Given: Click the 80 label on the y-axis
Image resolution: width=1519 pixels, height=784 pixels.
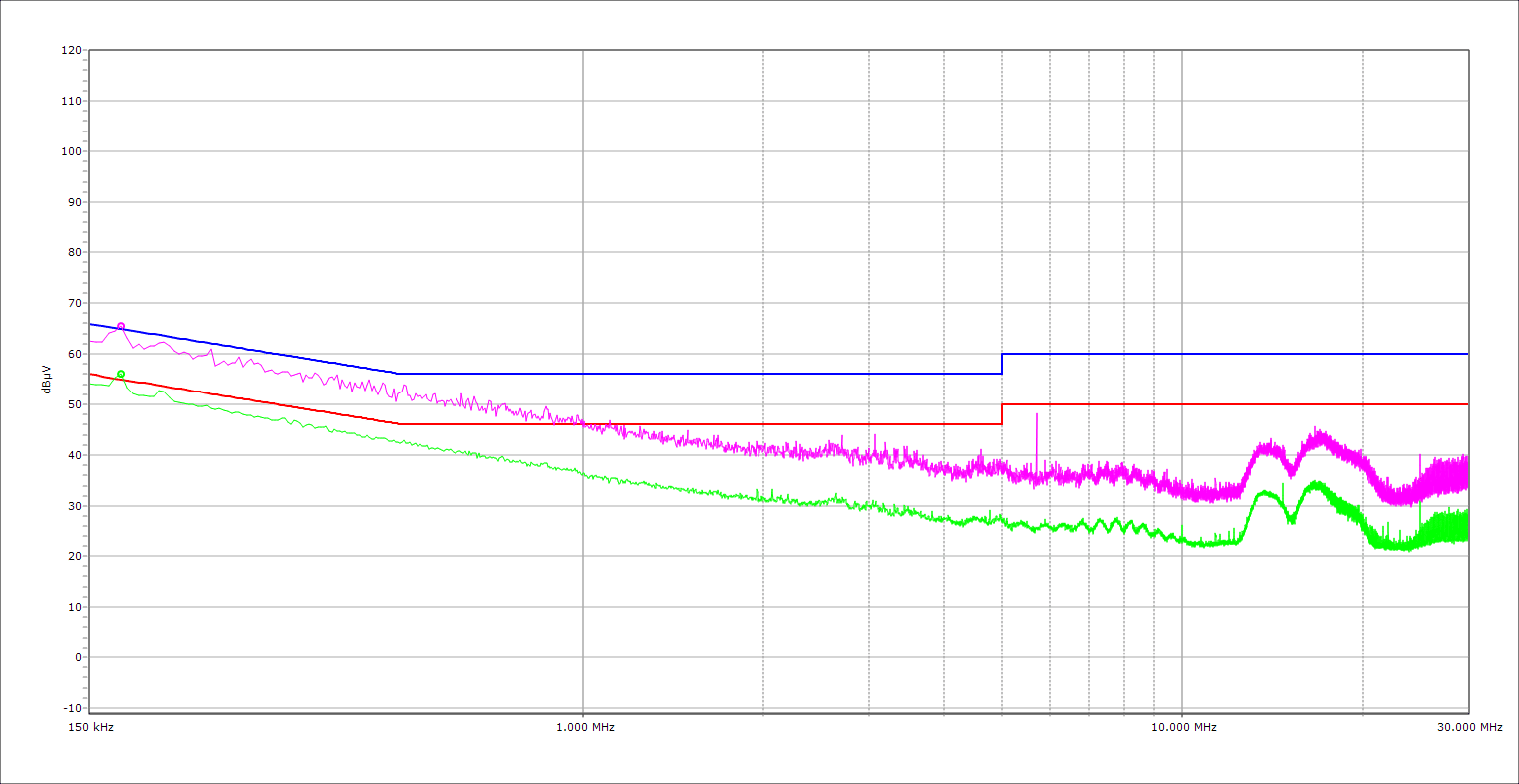Looking at the screenshot, I should point(74,253).
